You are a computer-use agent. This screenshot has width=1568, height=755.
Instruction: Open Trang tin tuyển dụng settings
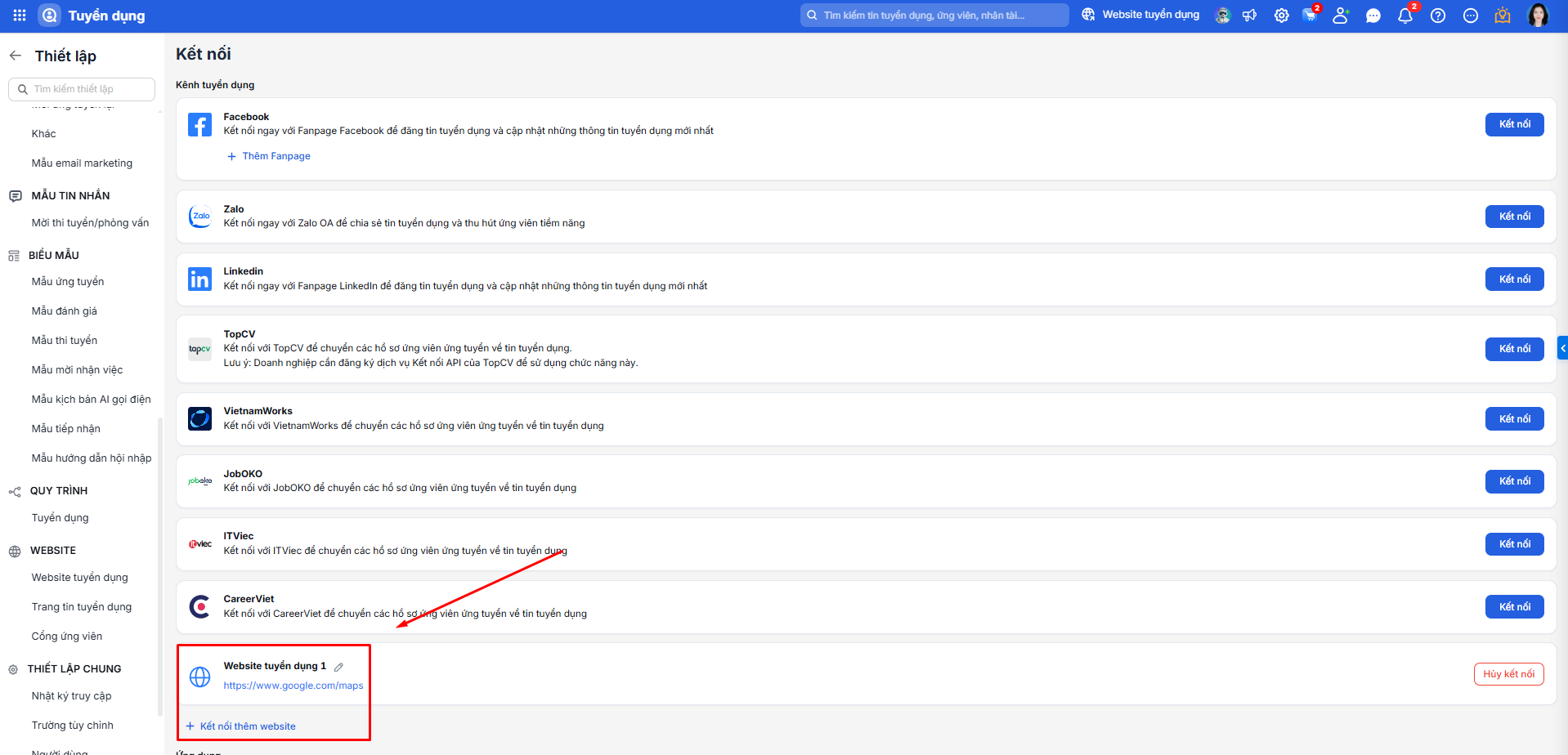point(82,607)
